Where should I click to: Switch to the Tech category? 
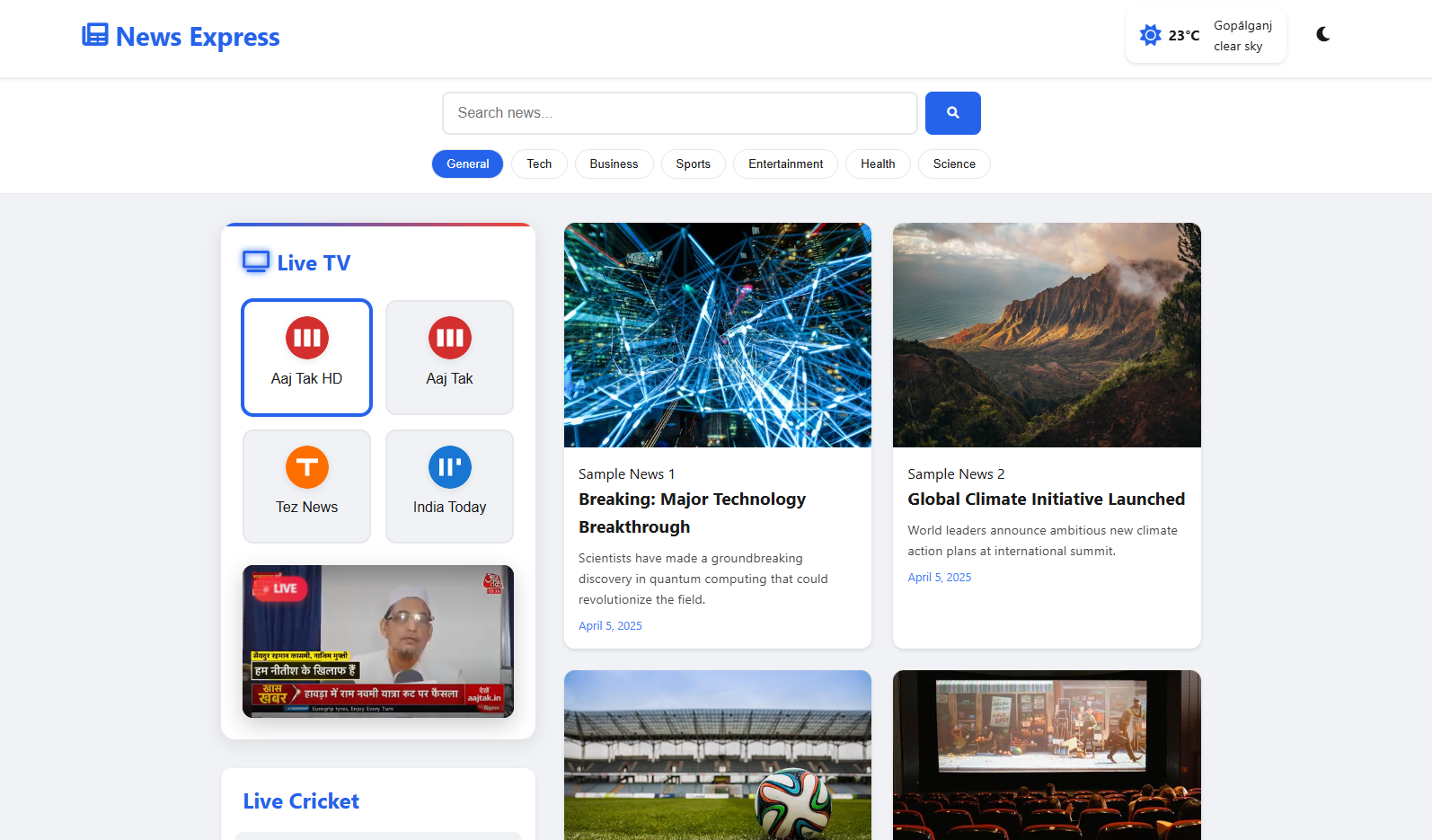539,164
